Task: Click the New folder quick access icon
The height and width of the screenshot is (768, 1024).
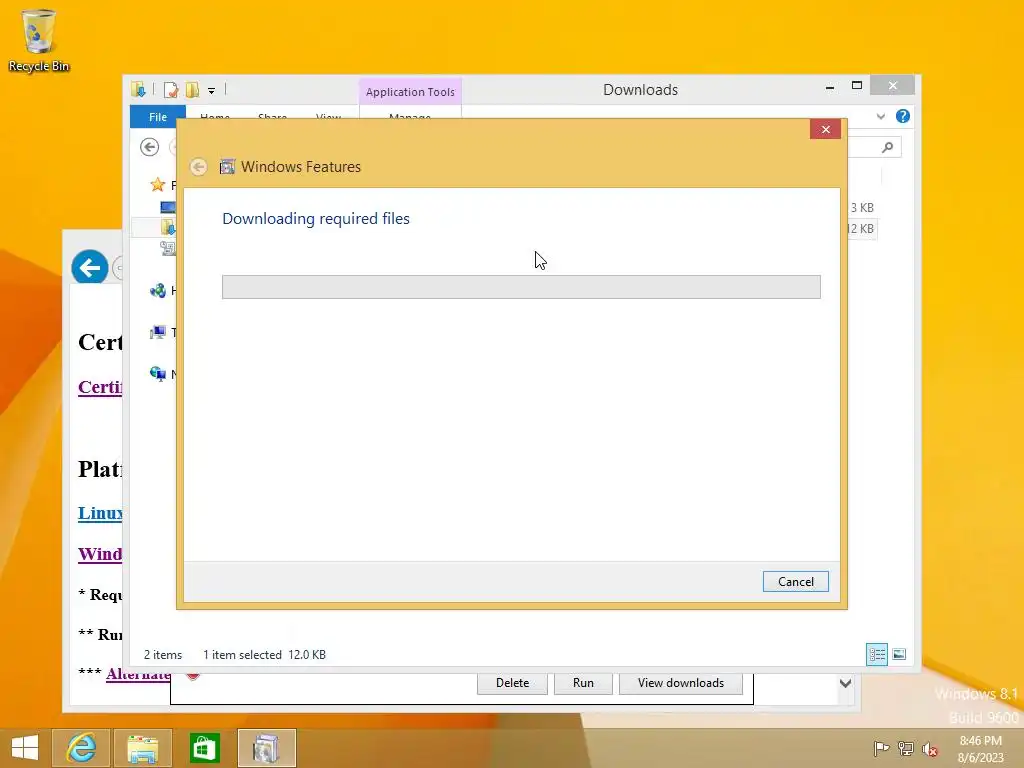Action: 192,89
